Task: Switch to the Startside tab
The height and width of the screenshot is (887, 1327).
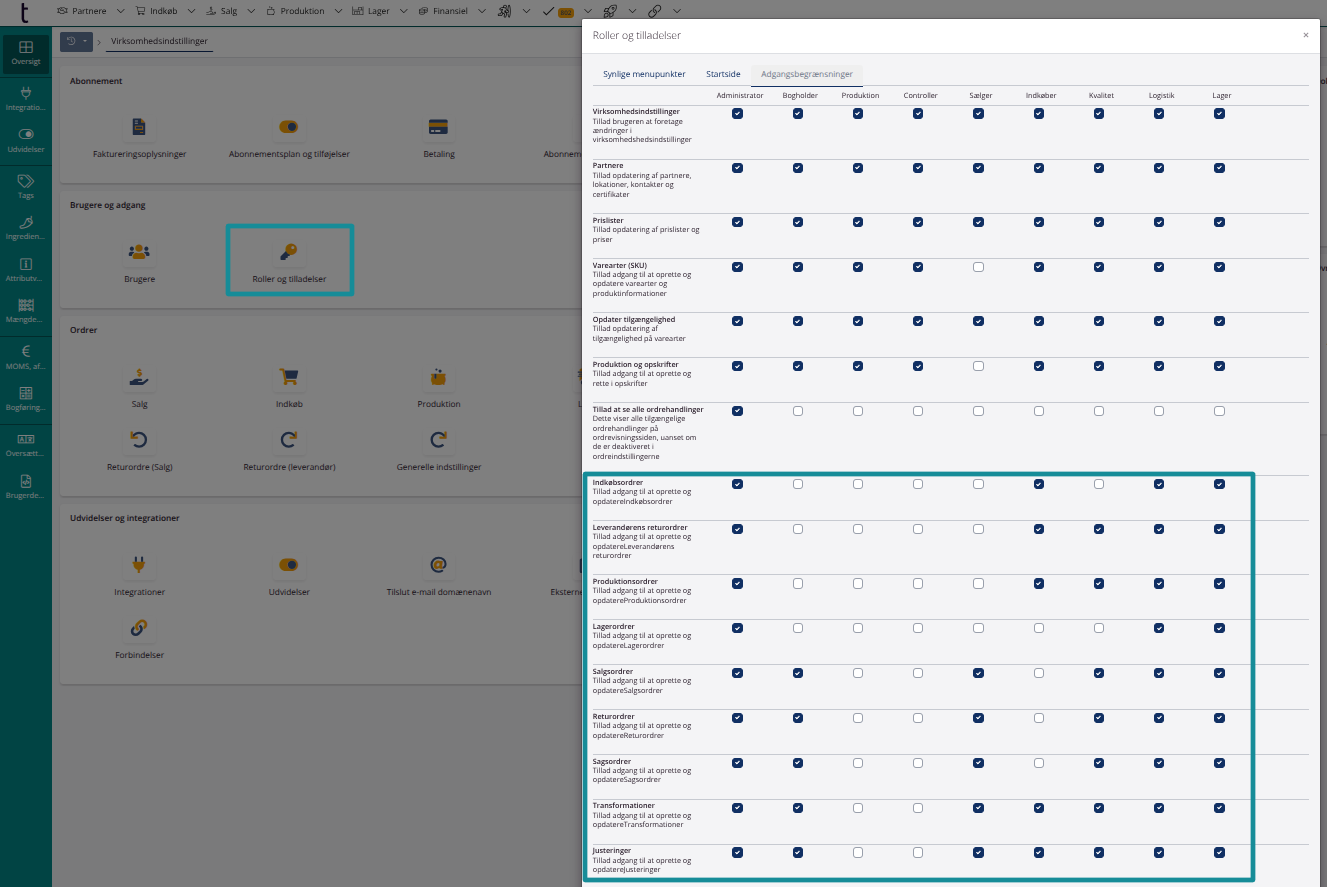Action: (x=723, y=74)
